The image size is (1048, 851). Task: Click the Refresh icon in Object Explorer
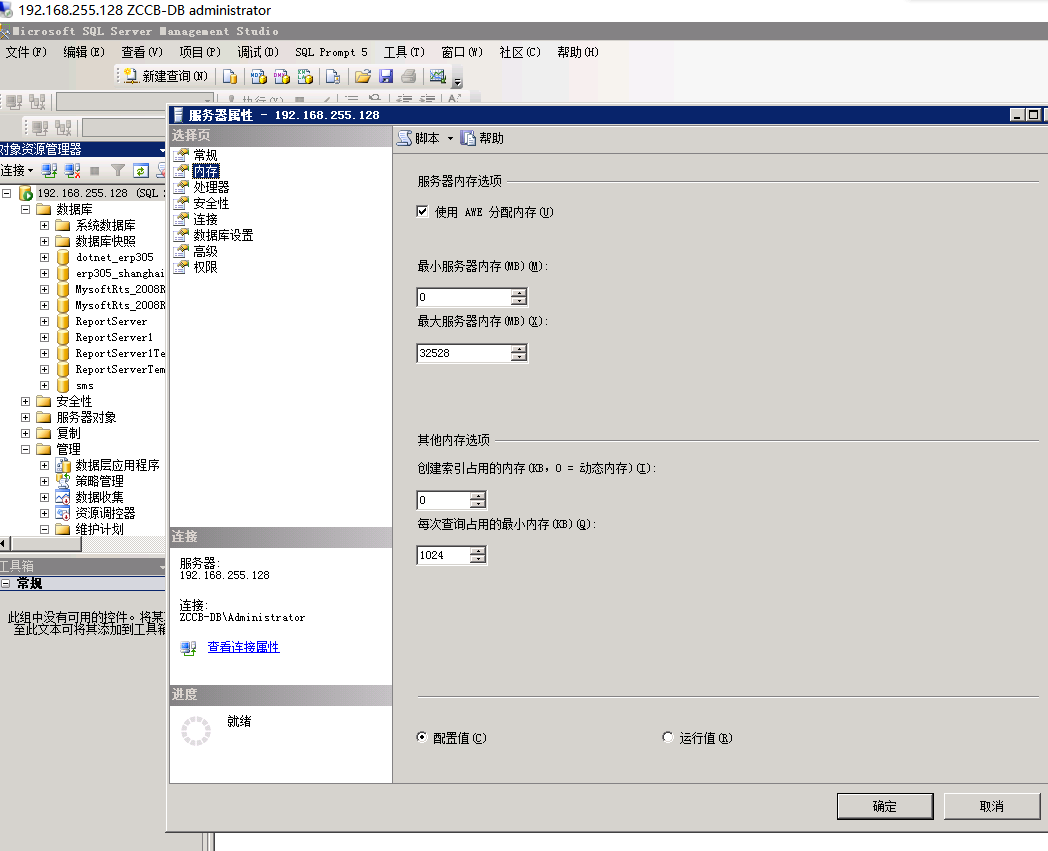pyautogui.click(x=141, y=171)
